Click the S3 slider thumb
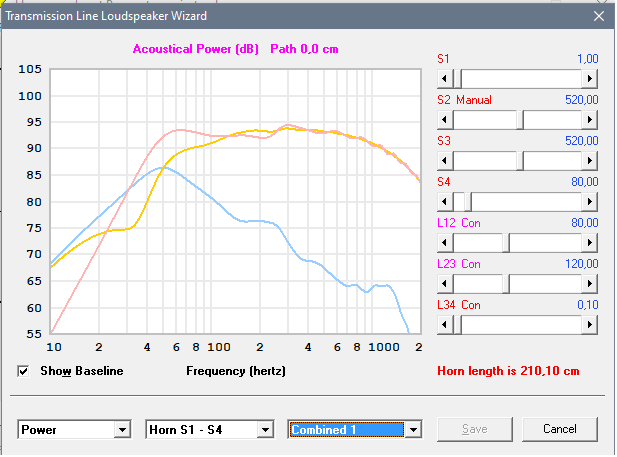 (x=520, y=159)
